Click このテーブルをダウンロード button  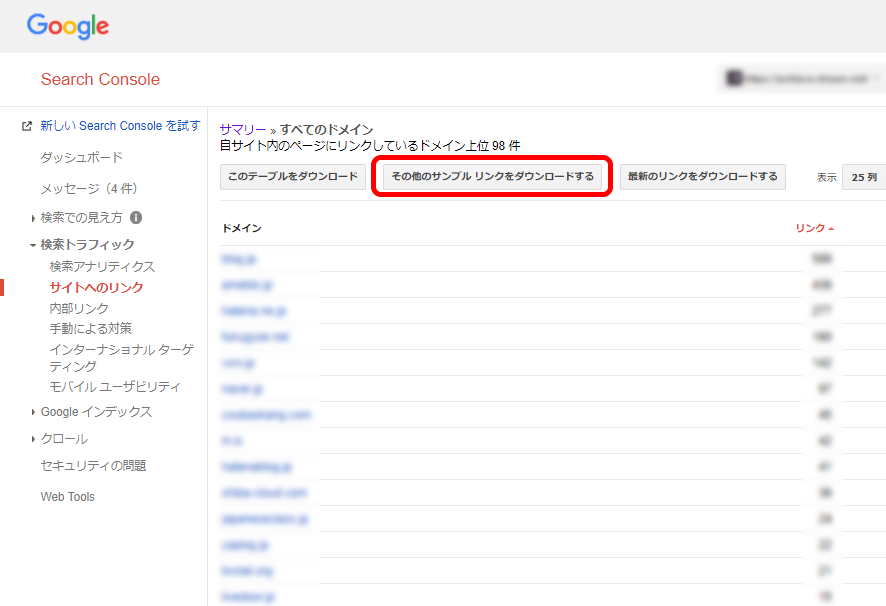293,177
